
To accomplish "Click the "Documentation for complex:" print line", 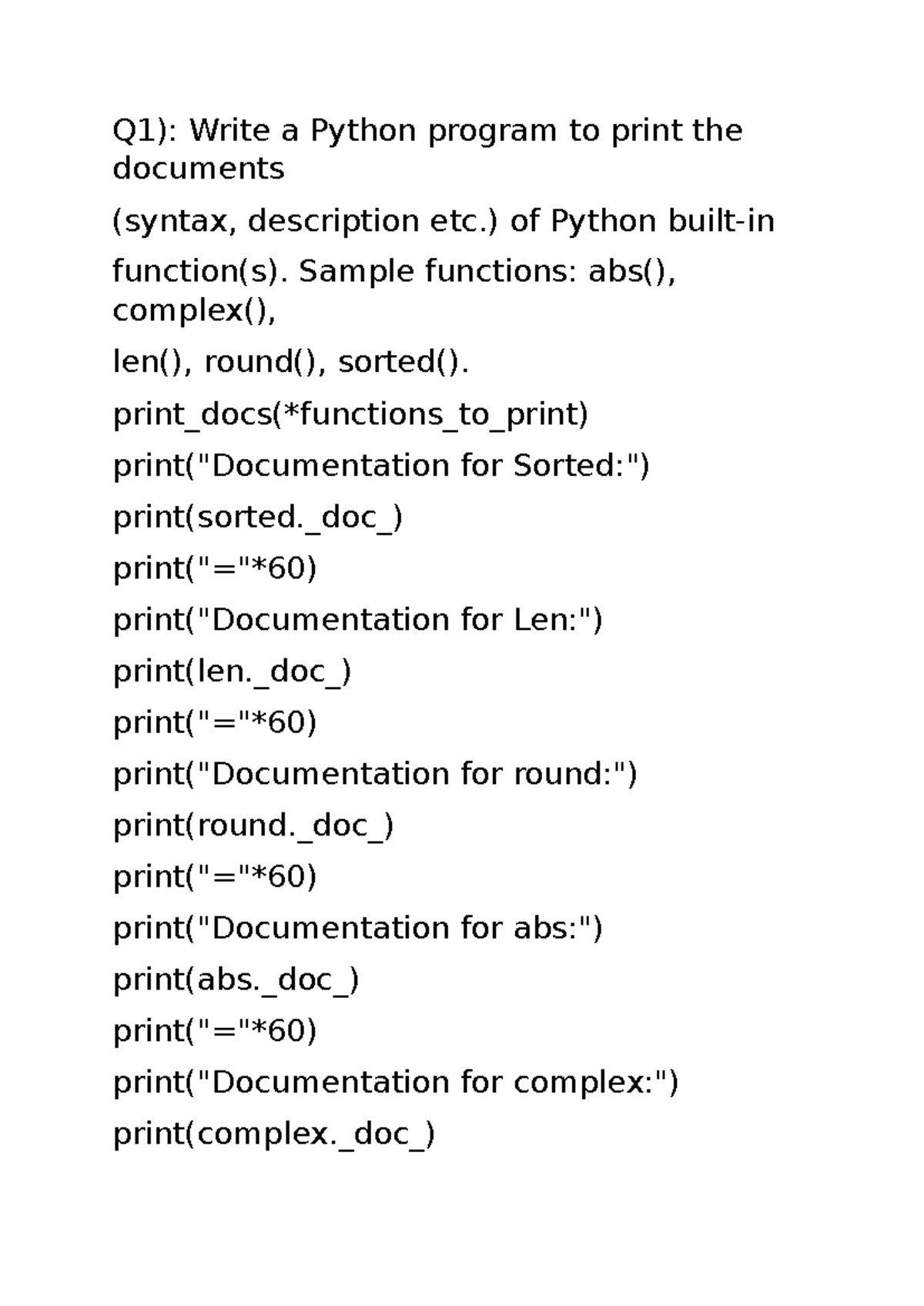I will (x=395, y=1083).
